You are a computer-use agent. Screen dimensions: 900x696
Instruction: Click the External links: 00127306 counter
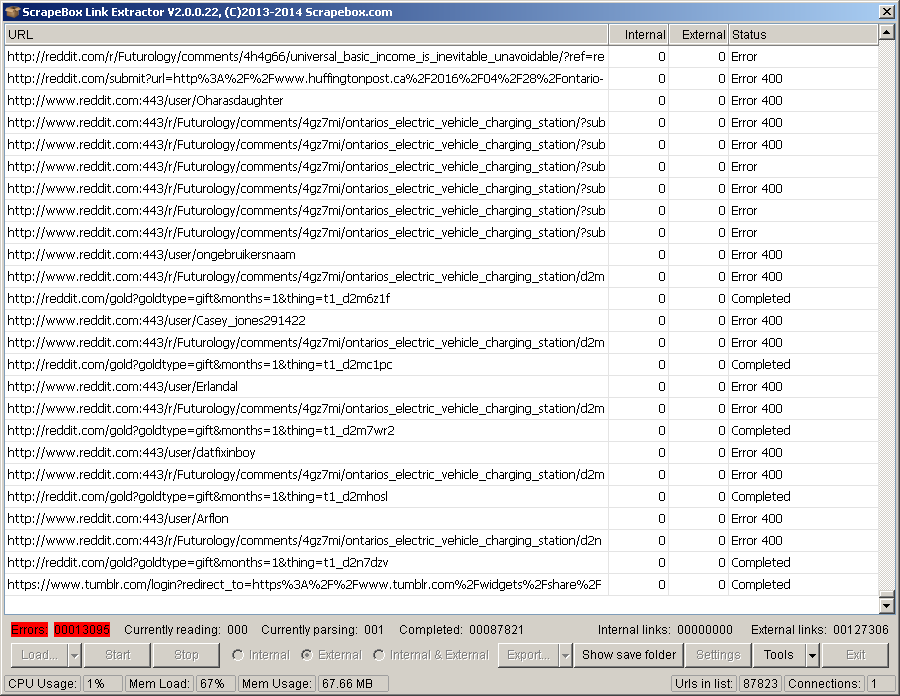tap(820, 629)
